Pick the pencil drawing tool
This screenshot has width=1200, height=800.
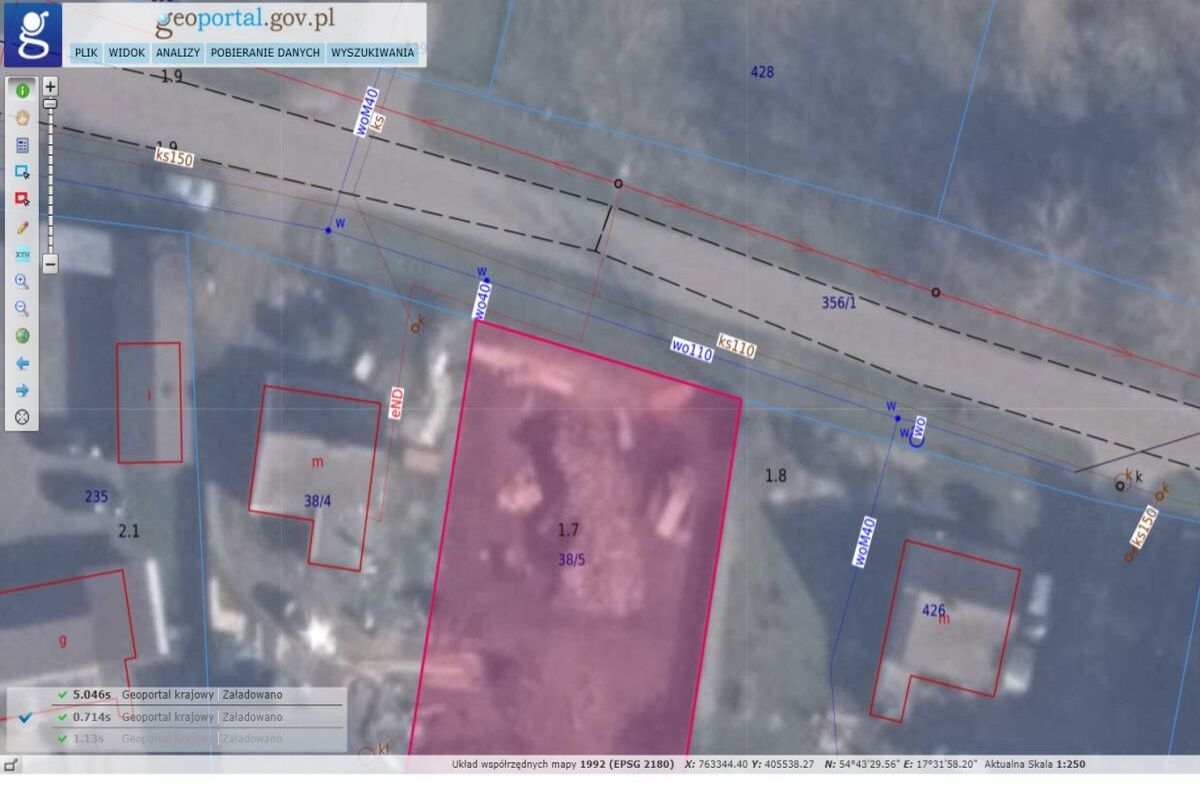(x=22, y=227)
